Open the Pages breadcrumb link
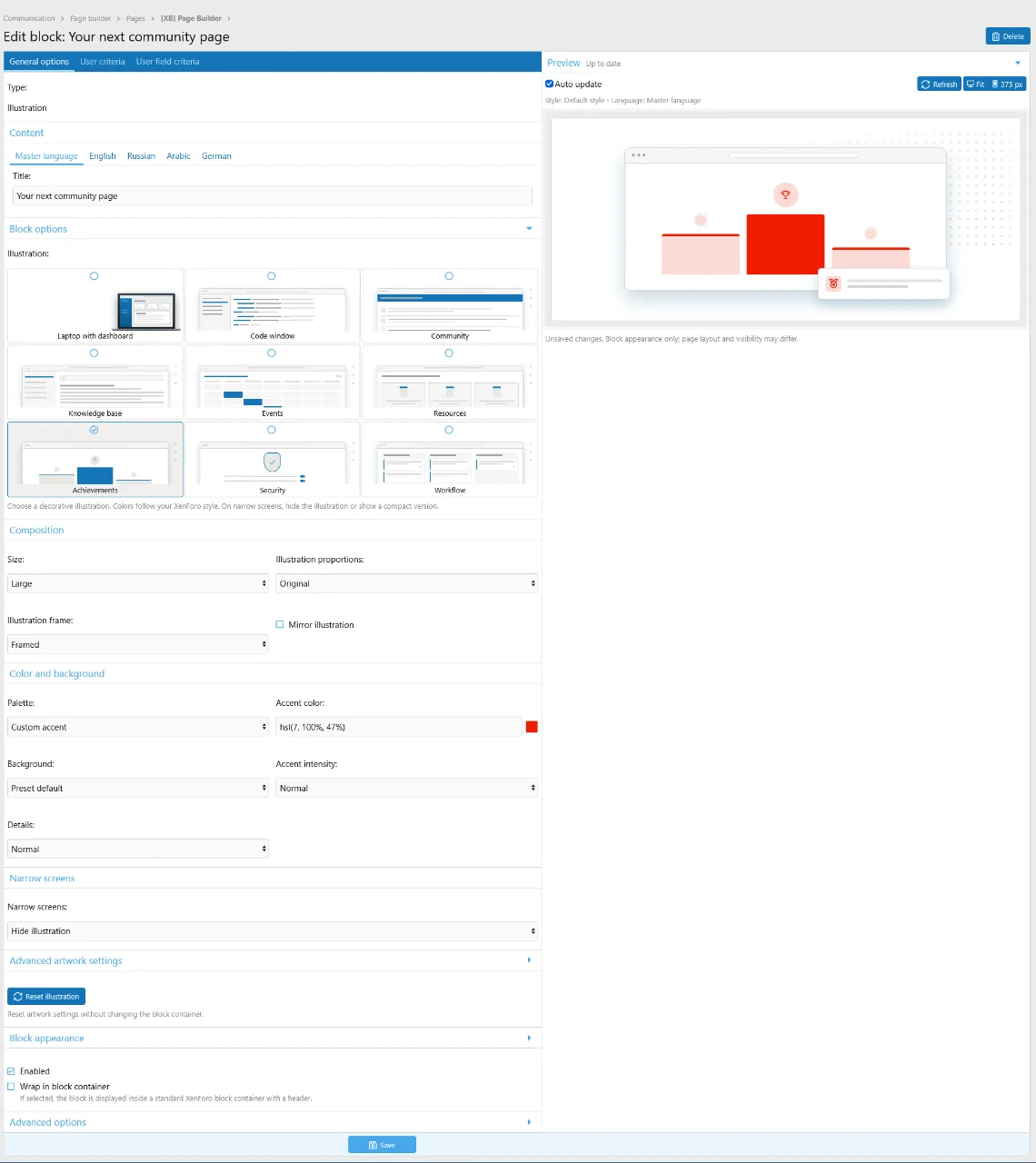This screenshot has width=1036, height=1163. coord(135,18)
